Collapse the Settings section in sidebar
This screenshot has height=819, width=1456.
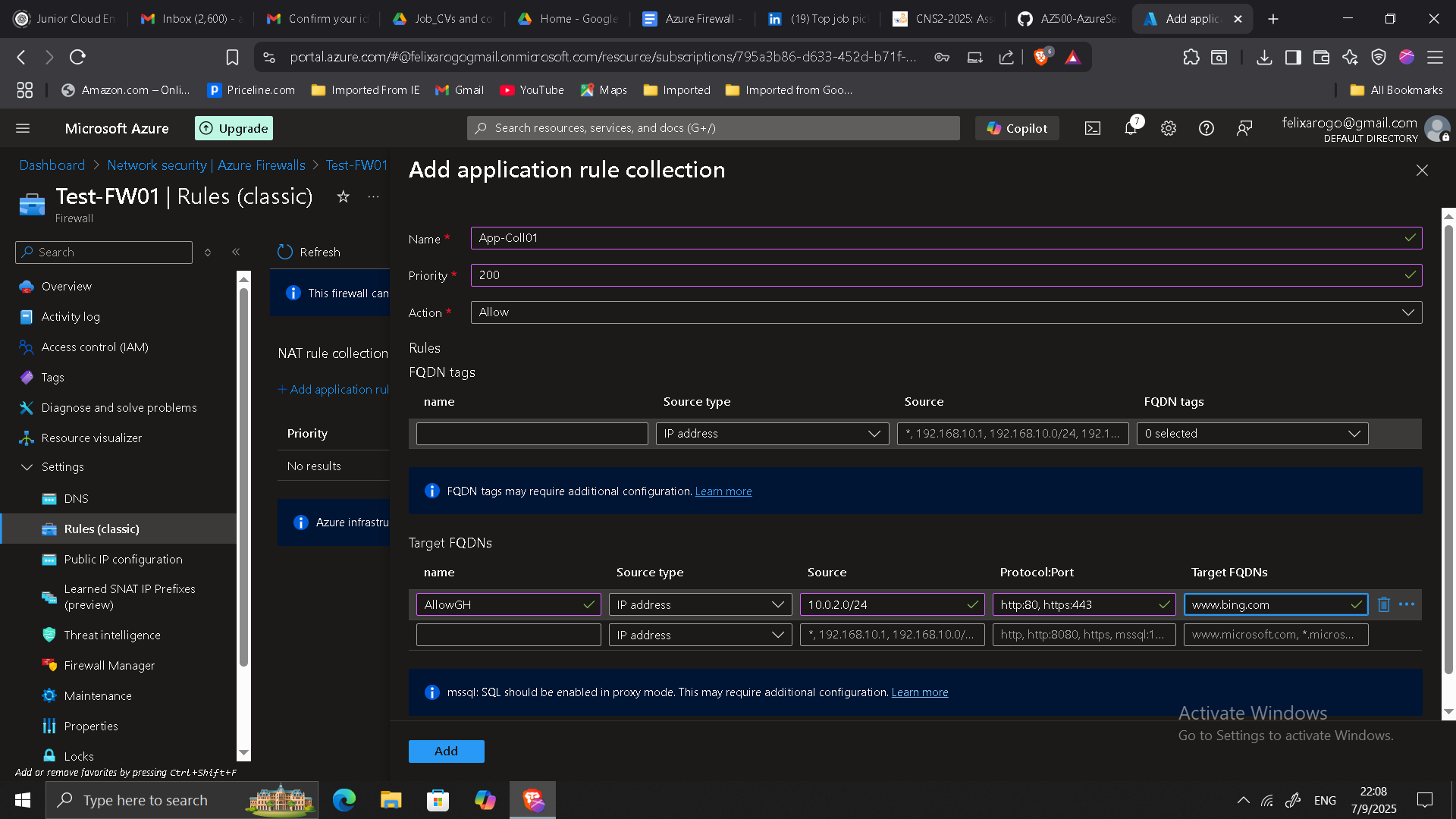click(27, 467)
